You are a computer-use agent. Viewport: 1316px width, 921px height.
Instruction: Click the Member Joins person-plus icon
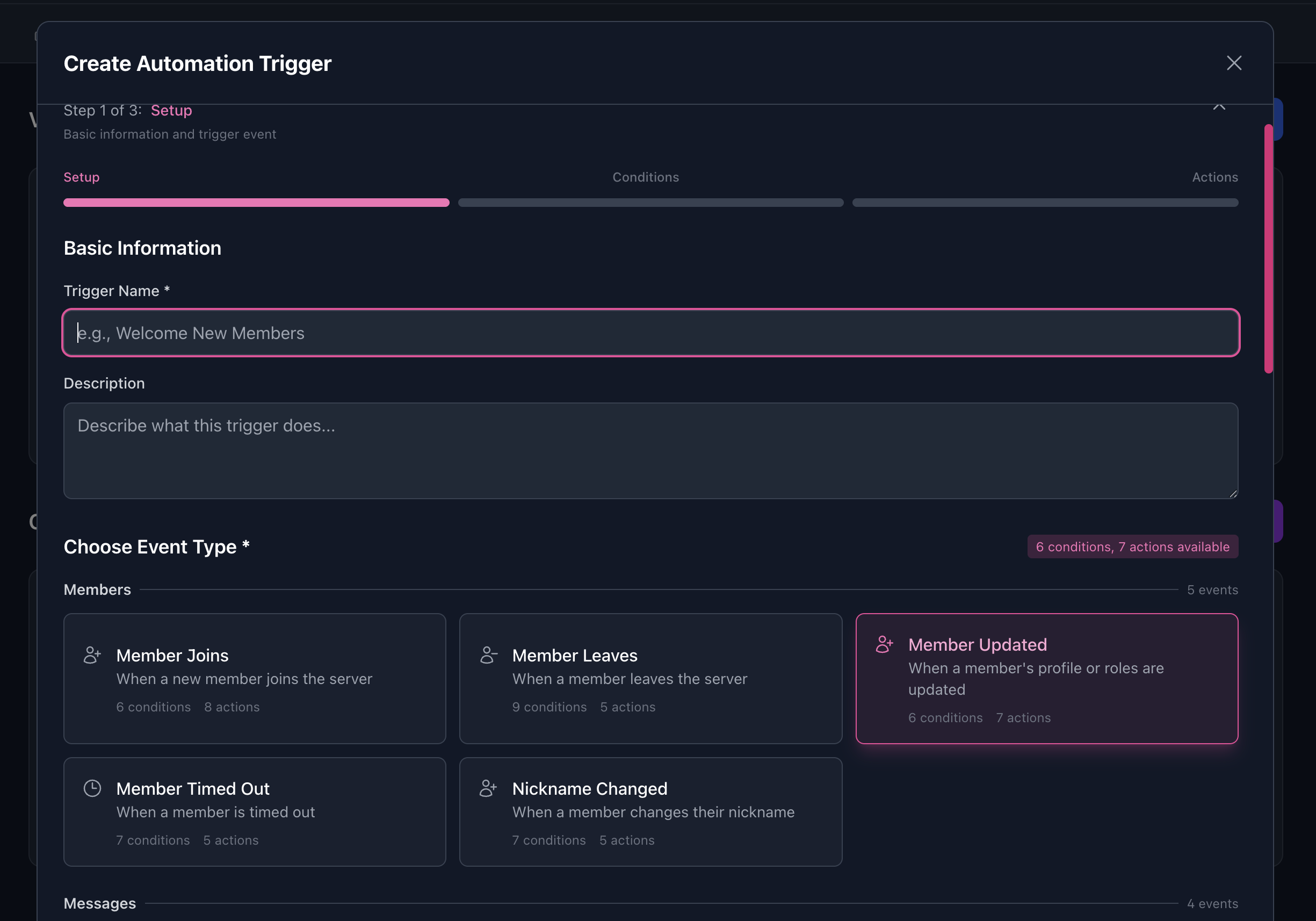92,655
